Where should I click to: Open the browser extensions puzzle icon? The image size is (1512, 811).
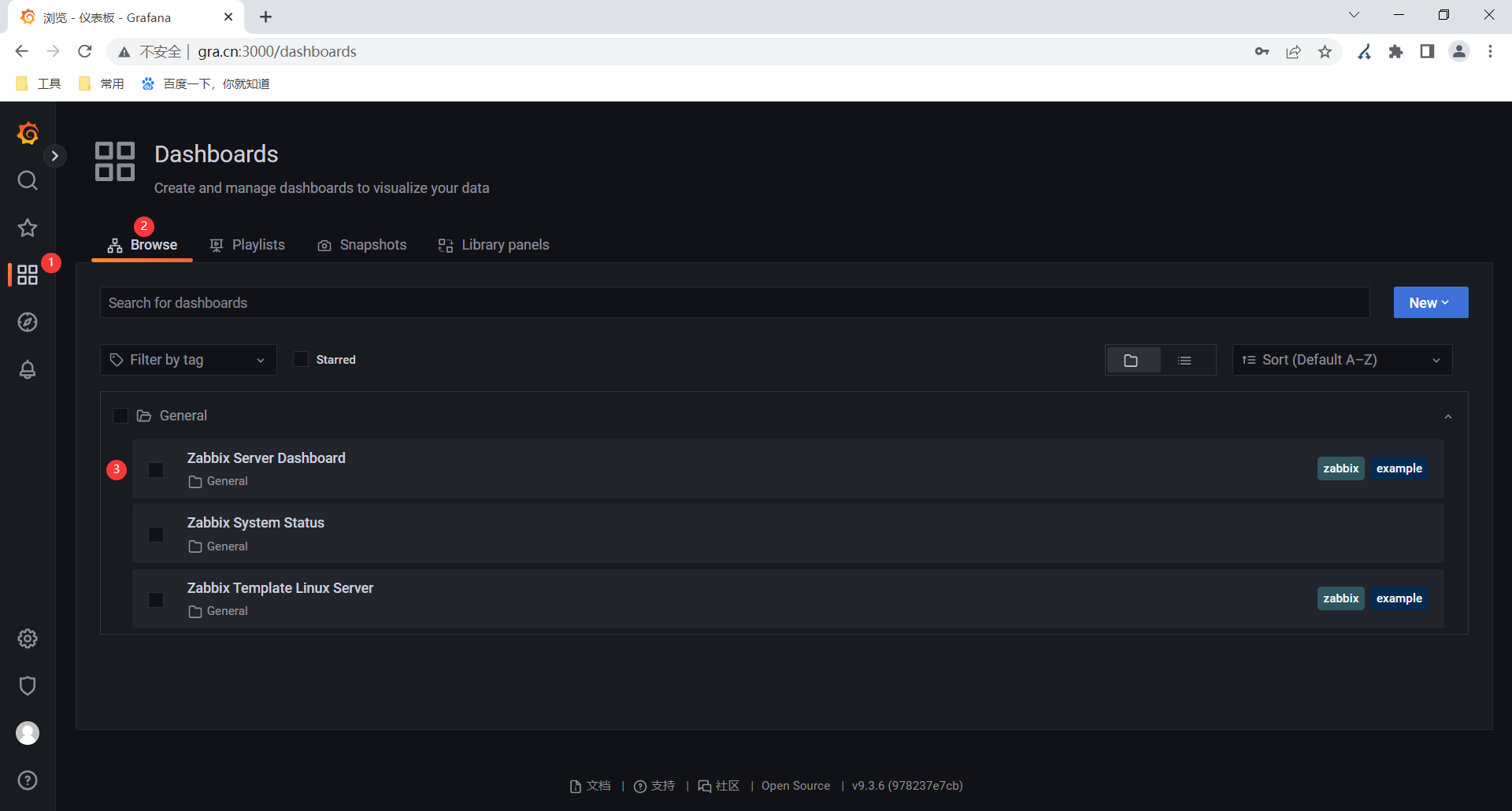point(1395,51)
